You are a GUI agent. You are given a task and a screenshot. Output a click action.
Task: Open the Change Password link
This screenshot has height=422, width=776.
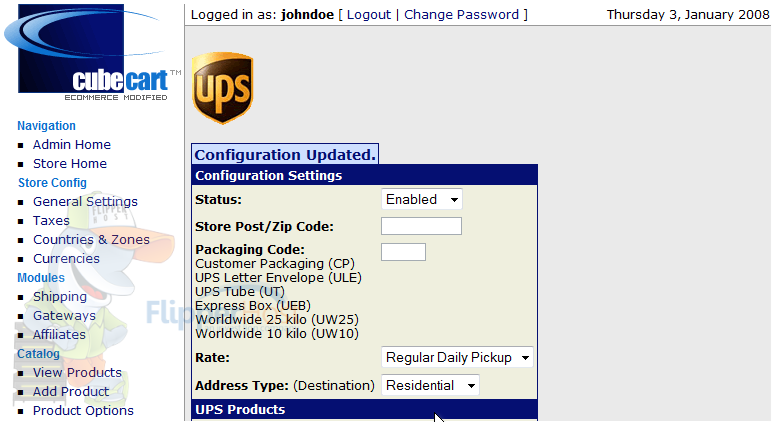click(x=461, y=15)
